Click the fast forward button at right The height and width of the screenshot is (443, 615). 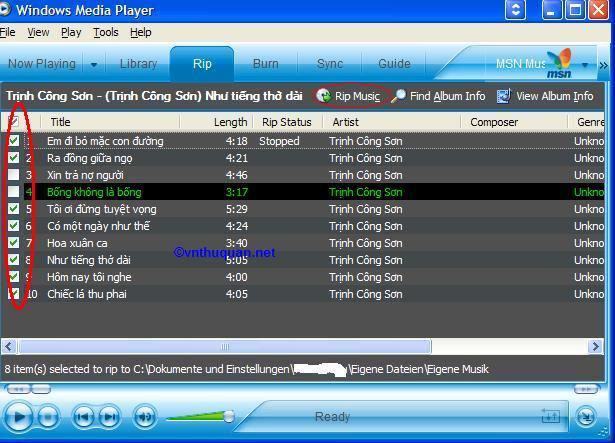coord(586,389)
